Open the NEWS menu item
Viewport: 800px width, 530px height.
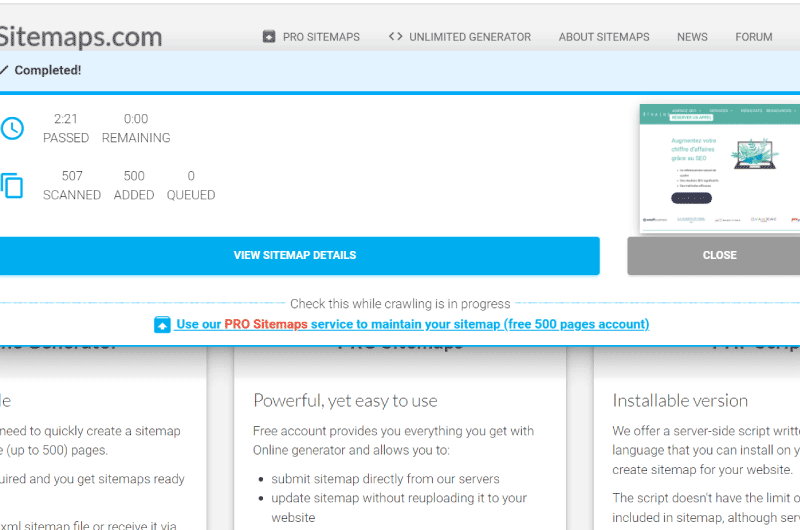[692, 37]
